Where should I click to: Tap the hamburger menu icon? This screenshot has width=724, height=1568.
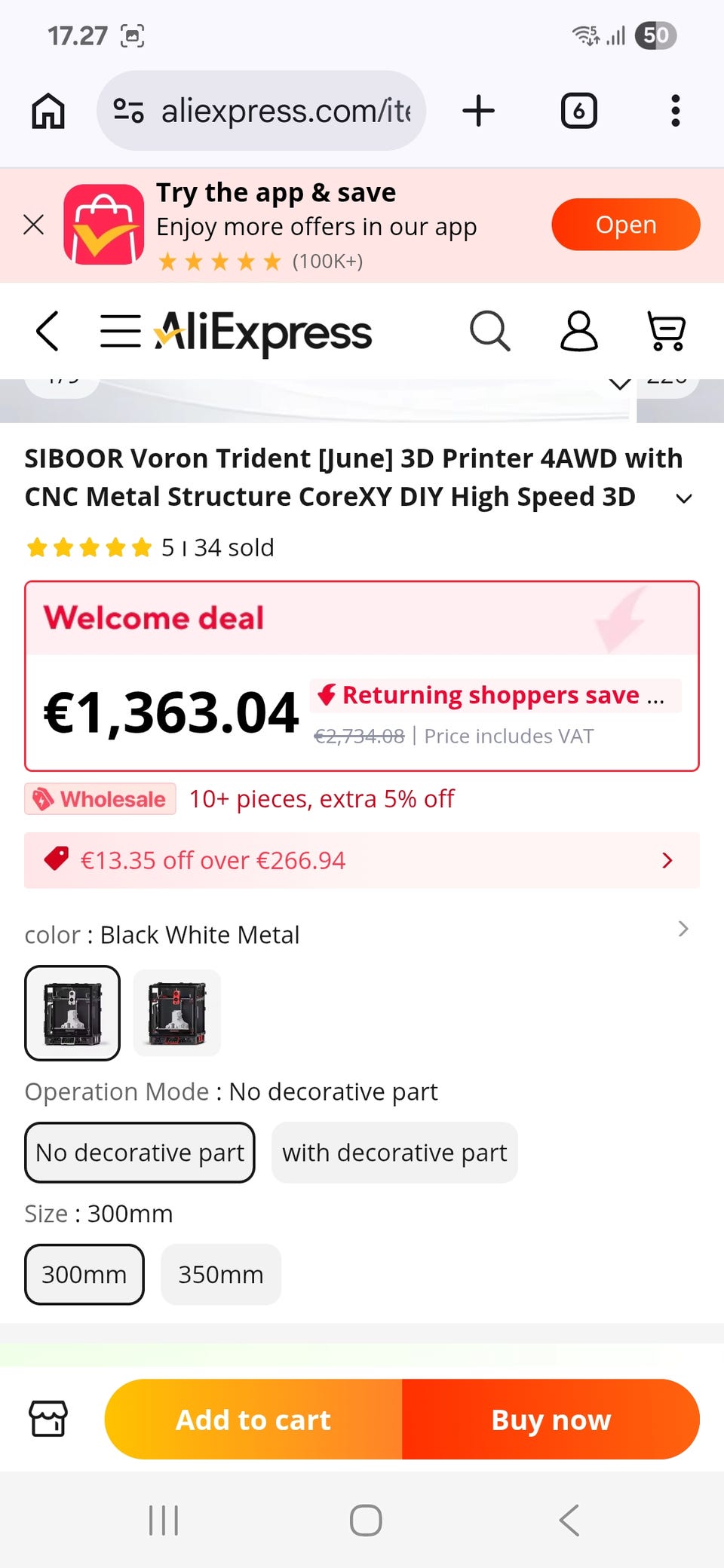tap(121, 331)
